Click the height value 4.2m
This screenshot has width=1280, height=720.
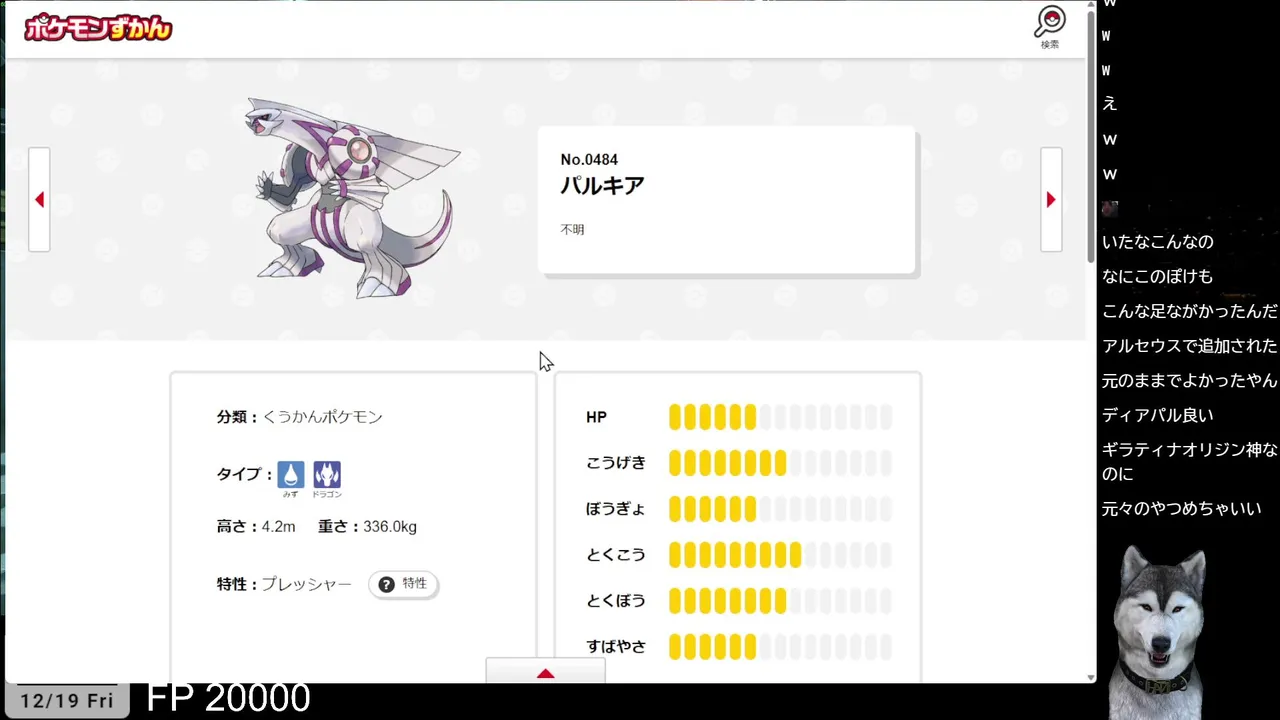point(278,526)
